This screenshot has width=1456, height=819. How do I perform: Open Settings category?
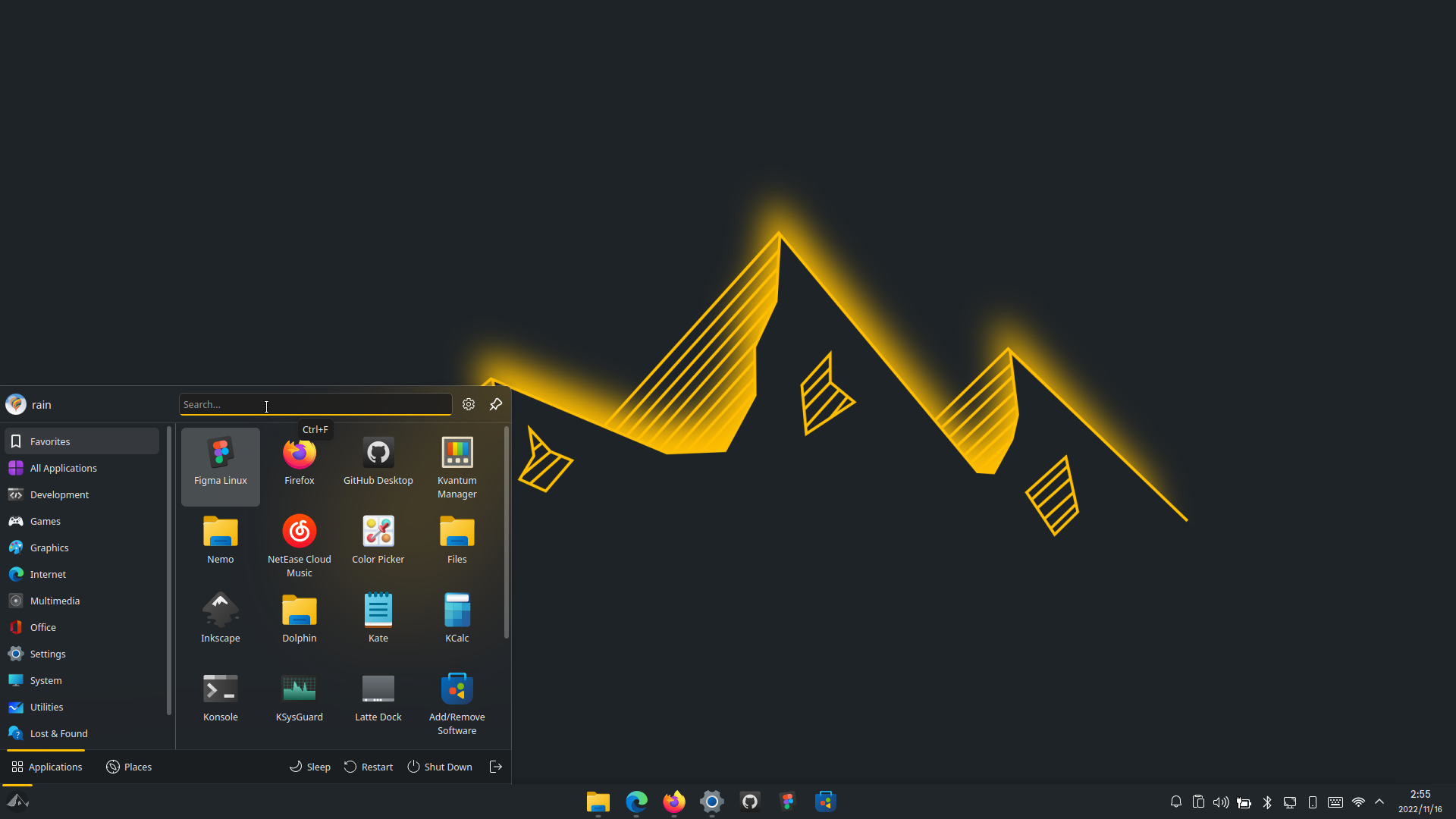(82, 654)
